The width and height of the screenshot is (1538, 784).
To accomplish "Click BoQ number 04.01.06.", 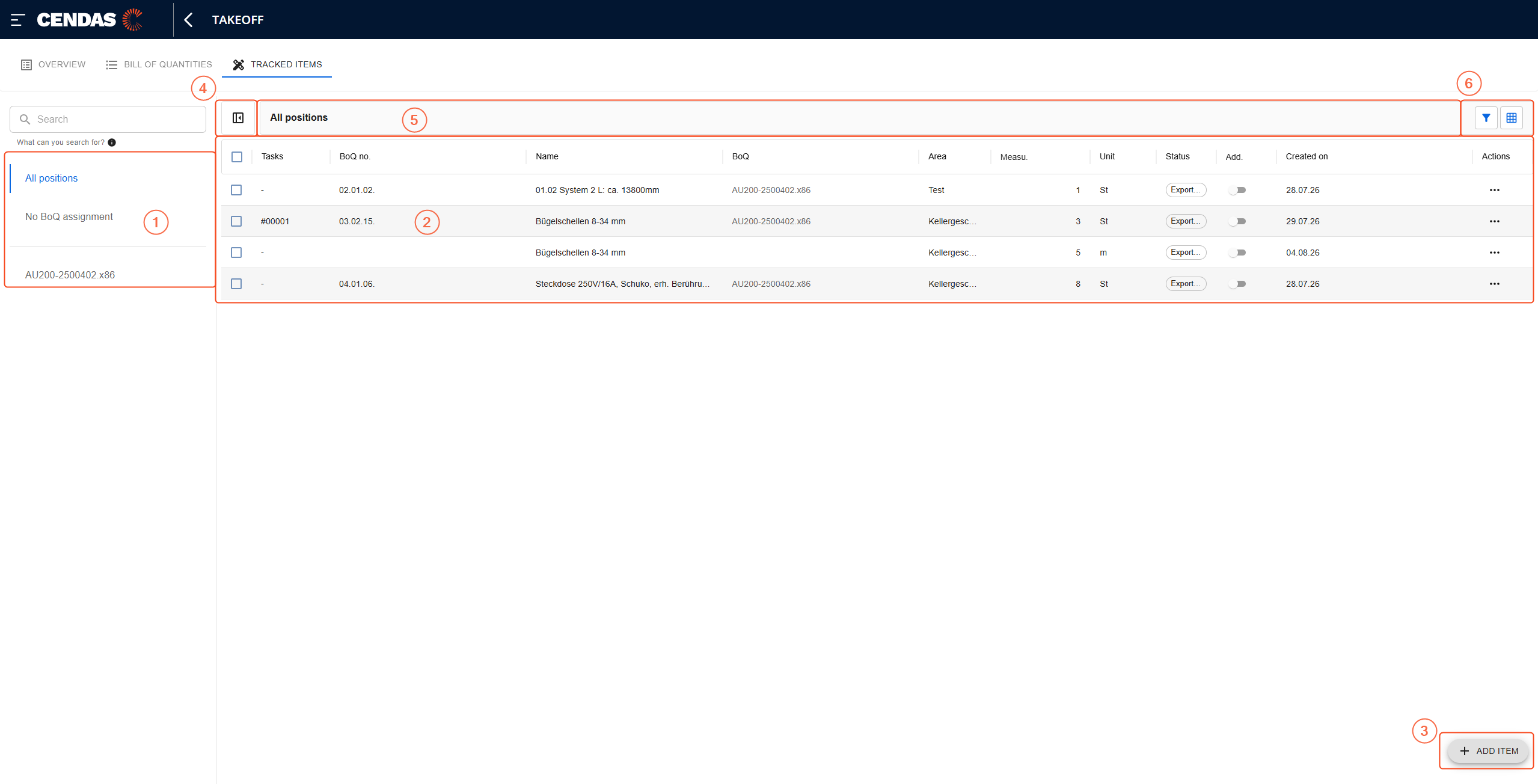I will pyautogui.click(x=357, y=284).
